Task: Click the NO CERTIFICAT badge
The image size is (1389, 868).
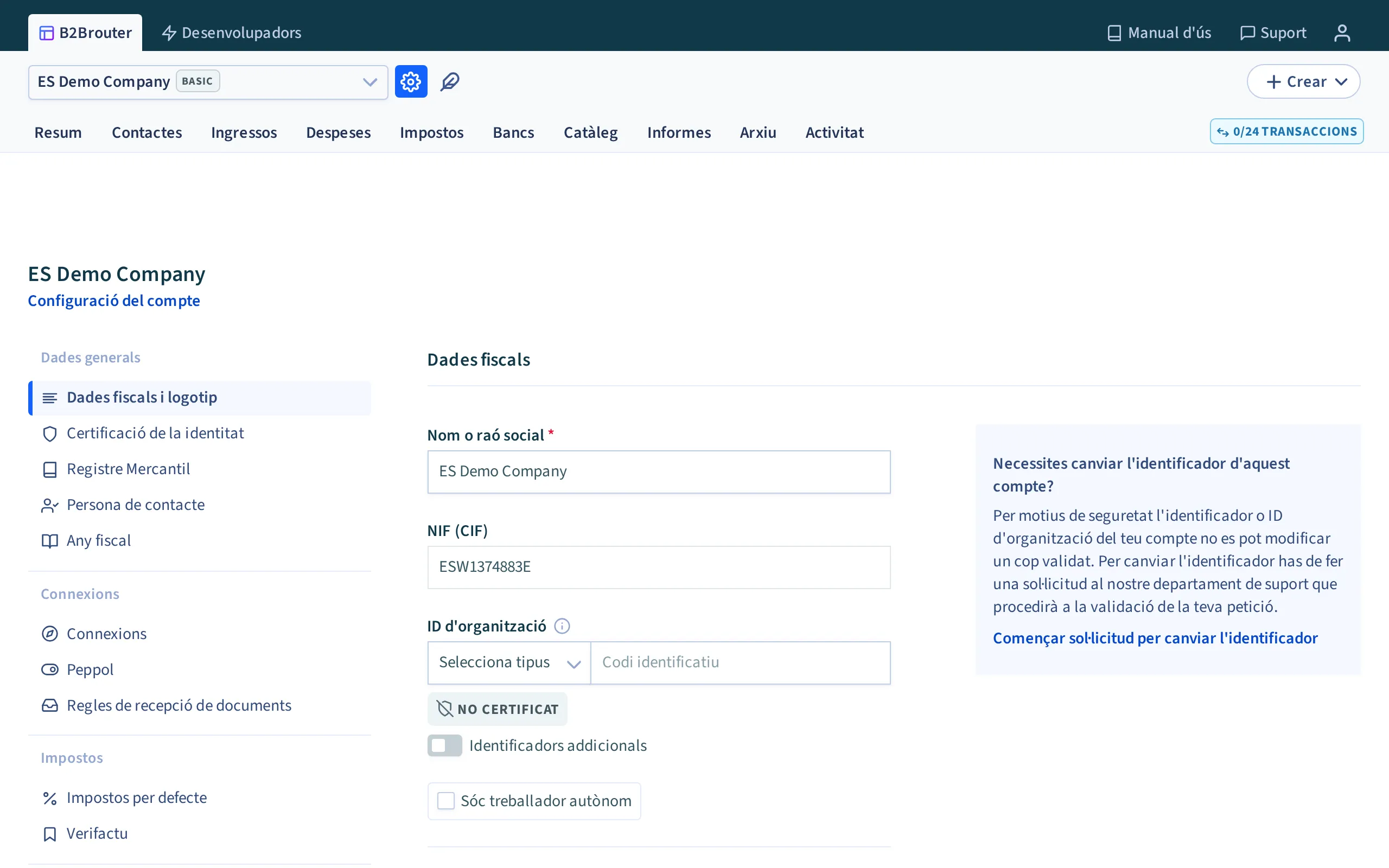Action: (x=497, y=709)
